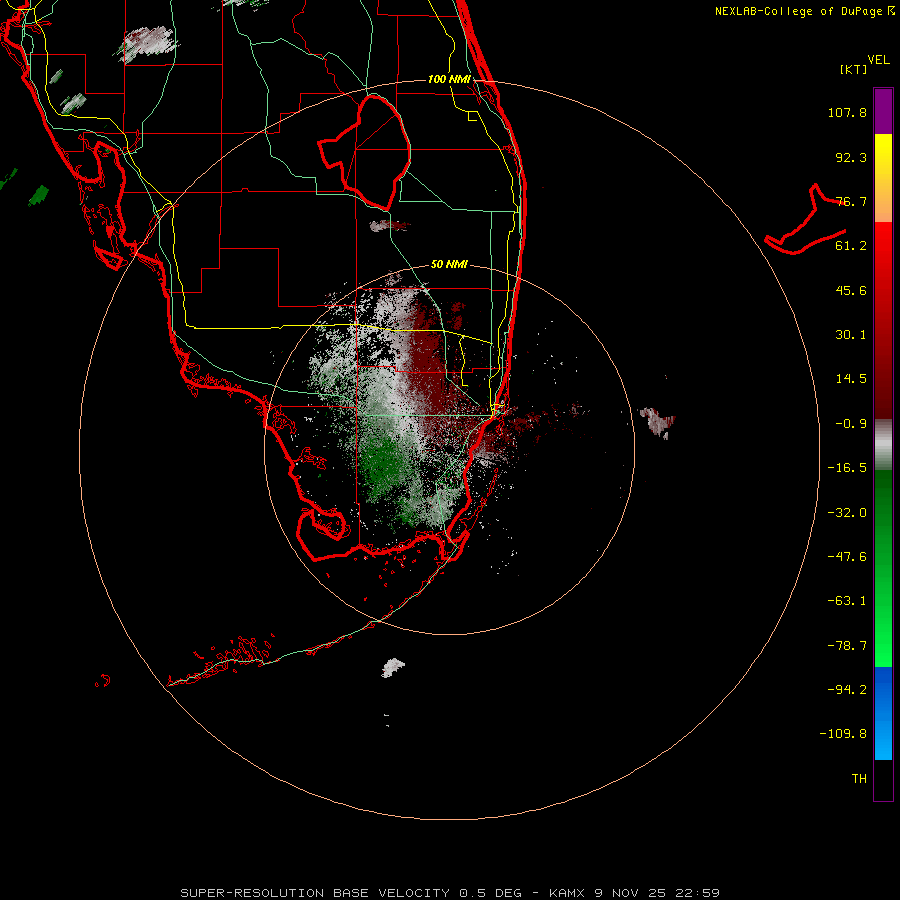
Task: Click the purple segment of the color bar
Action: 883,111
